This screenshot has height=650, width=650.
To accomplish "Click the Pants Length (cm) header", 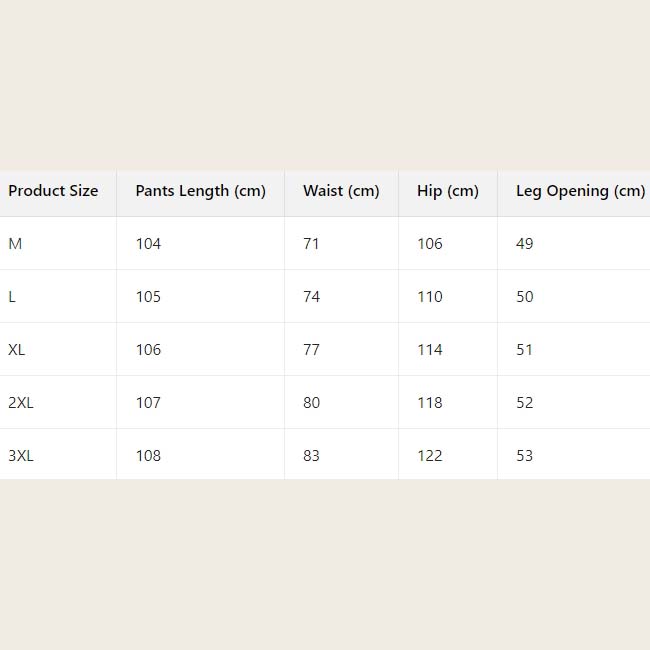I will pyautogui.click(x=200, y=191).
